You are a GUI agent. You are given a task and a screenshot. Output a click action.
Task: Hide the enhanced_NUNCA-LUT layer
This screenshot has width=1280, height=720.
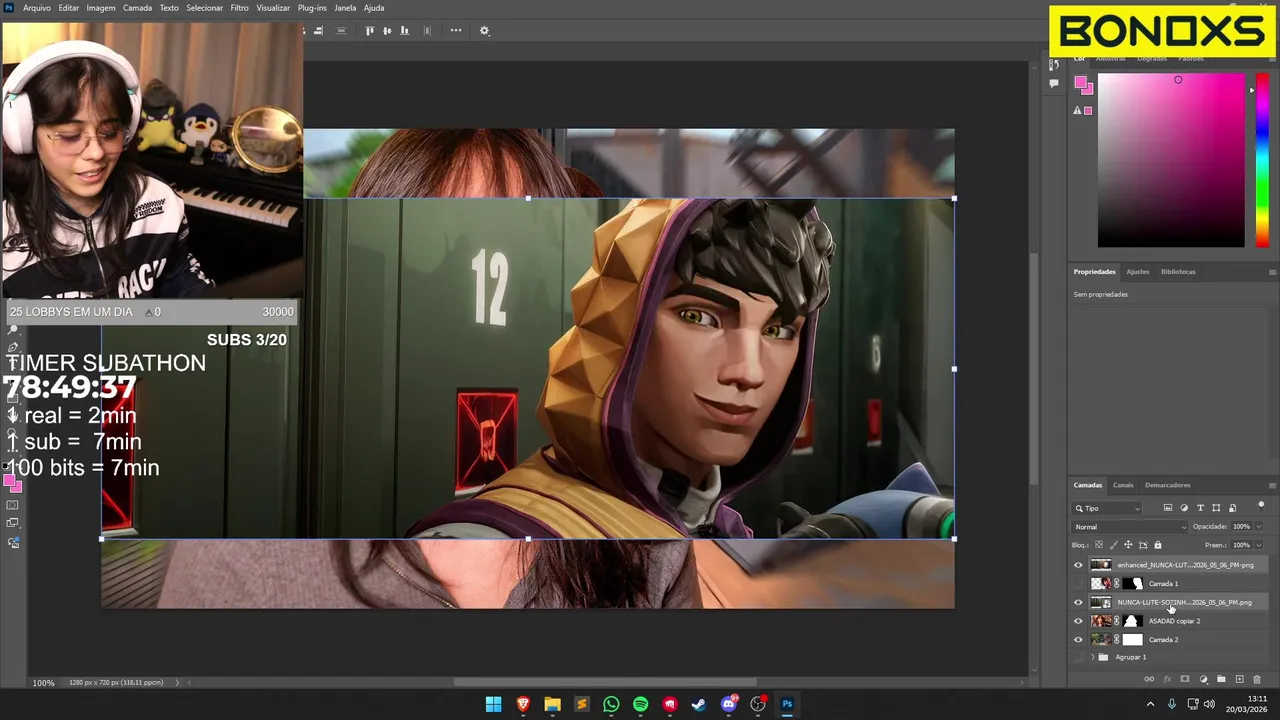[x=1078, y=565]
